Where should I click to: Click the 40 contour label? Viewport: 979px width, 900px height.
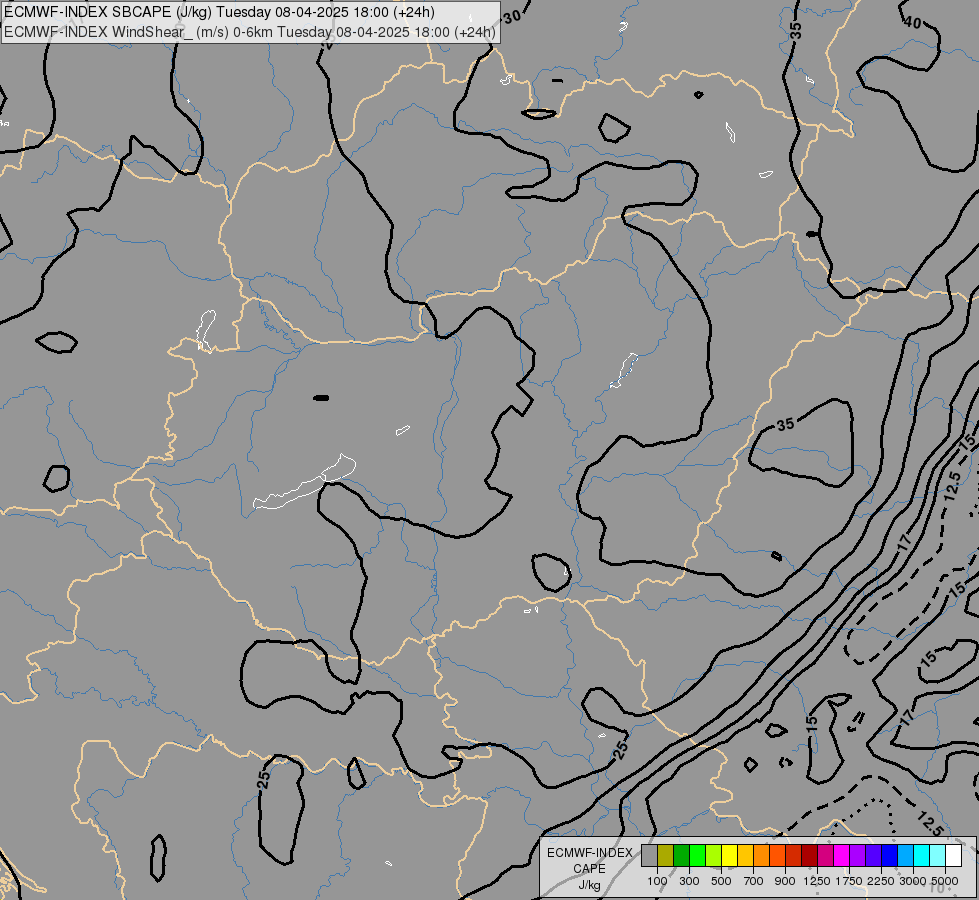tap(912, 22)
